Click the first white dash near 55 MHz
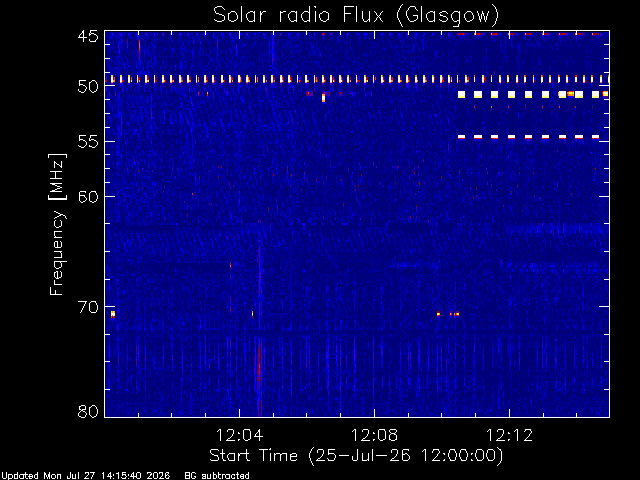The image size is (640, 480). [462, 137]
